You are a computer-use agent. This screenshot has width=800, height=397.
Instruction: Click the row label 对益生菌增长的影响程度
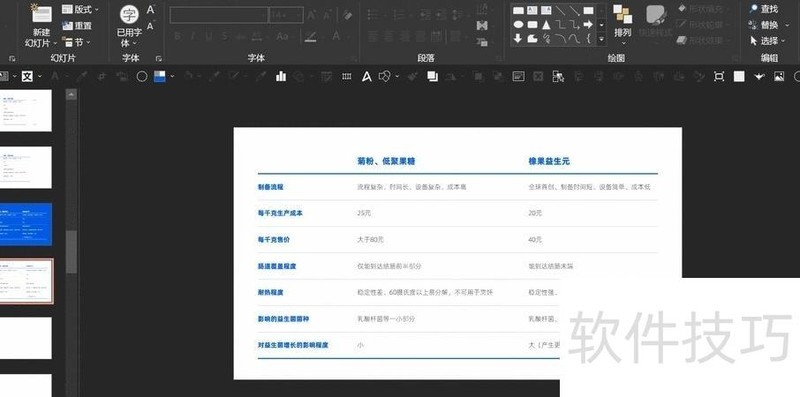click(293, 345)
